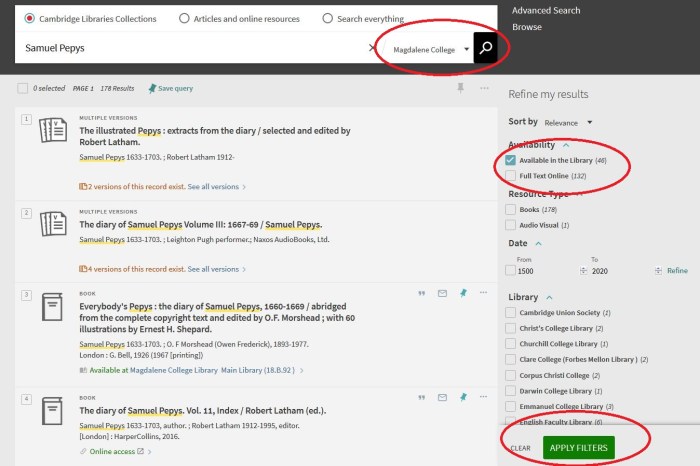700x466 pixels.
Task: Open title The diary of Samuel Pepys Volume III
Action: point(200,225)
